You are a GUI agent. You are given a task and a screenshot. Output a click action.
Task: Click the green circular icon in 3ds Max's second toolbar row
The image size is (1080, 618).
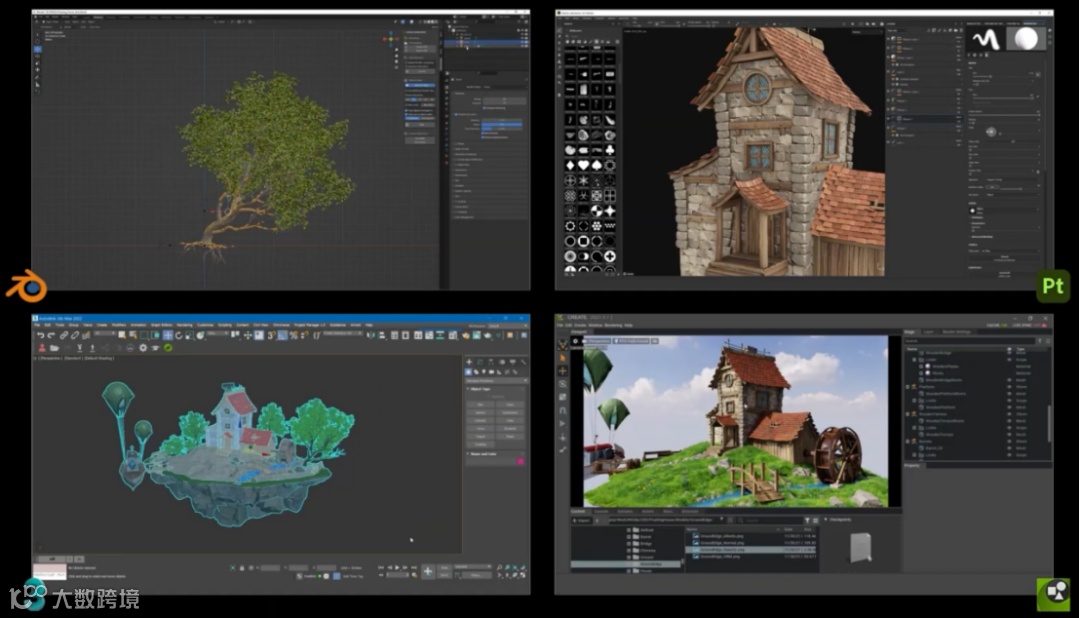pos(168,348)
